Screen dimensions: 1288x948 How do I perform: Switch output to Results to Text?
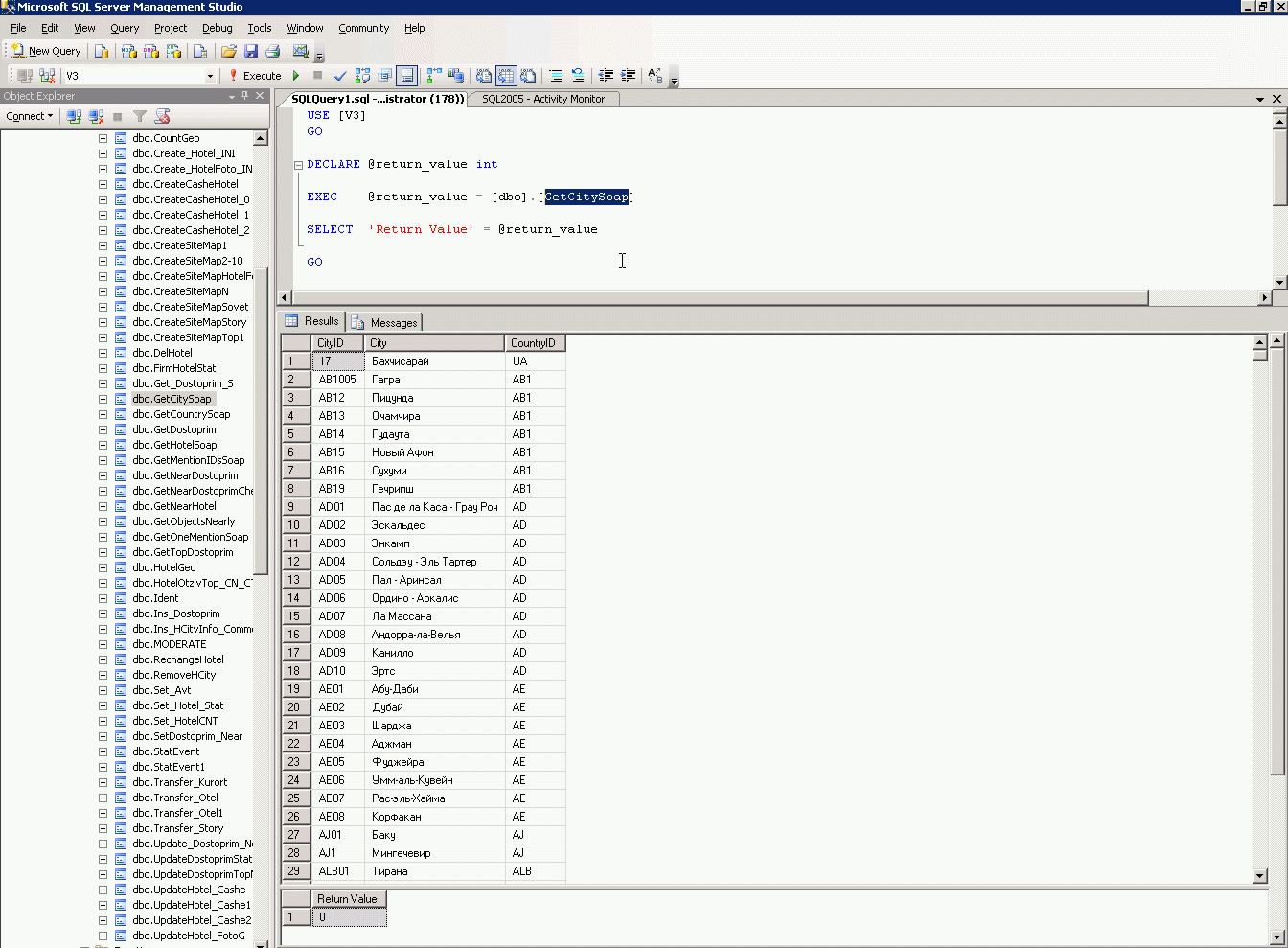point(484,76)
